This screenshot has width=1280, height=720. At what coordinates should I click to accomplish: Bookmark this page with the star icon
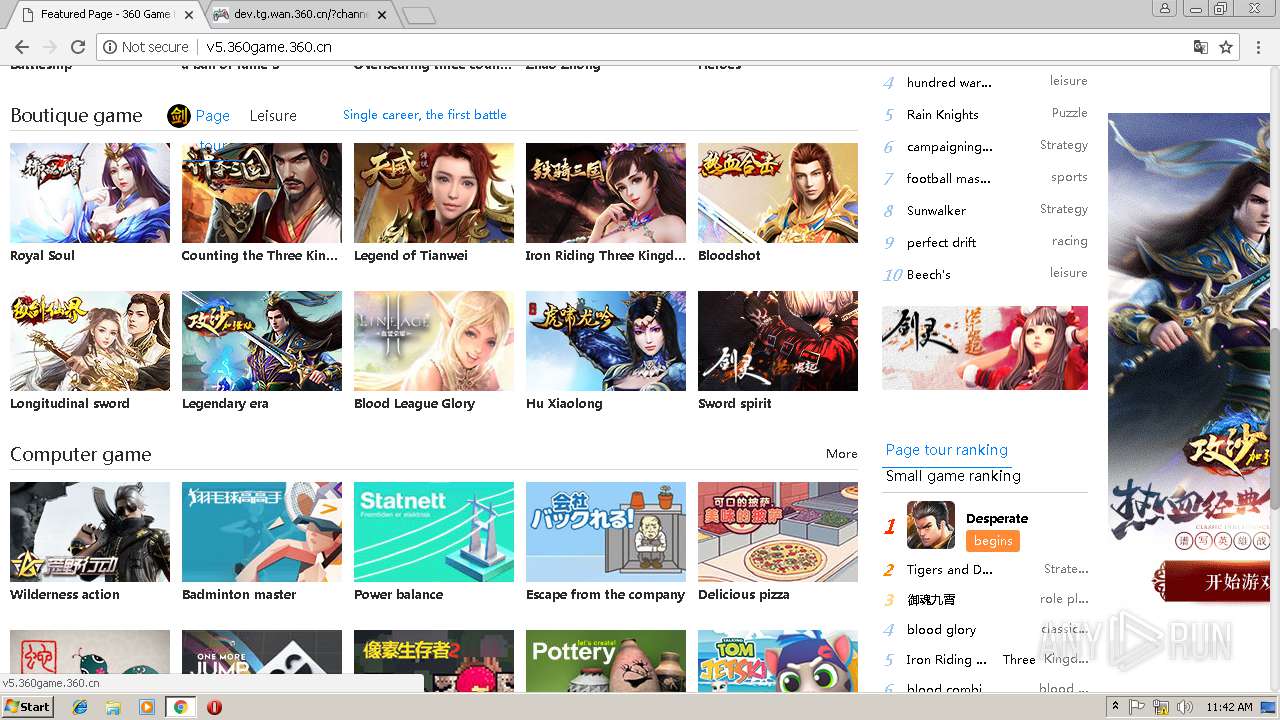pos(1226,47)
